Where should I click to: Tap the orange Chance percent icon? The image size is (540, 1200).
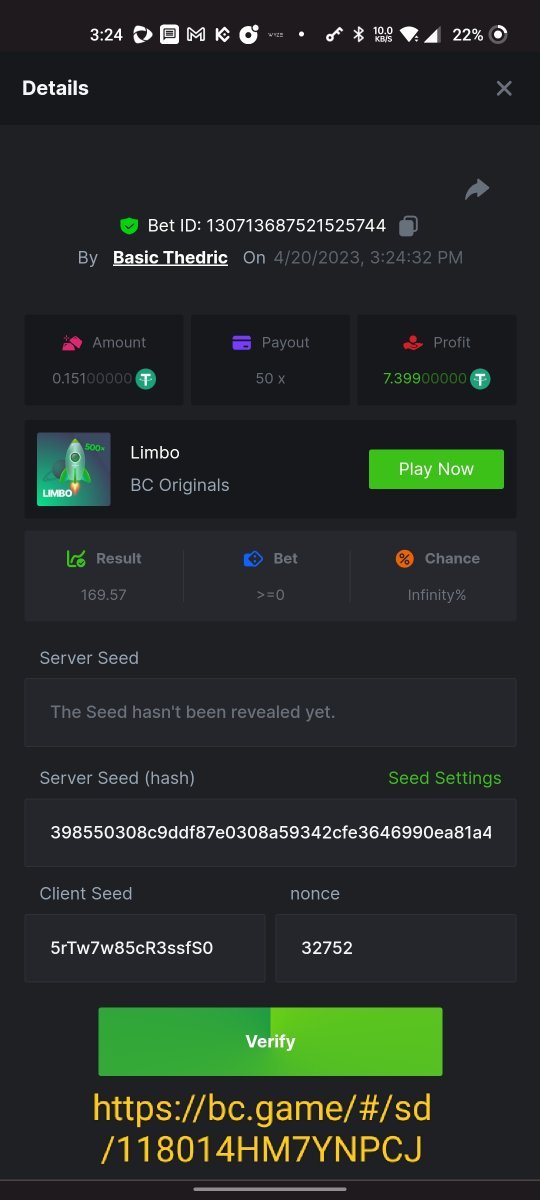point(404,559)
